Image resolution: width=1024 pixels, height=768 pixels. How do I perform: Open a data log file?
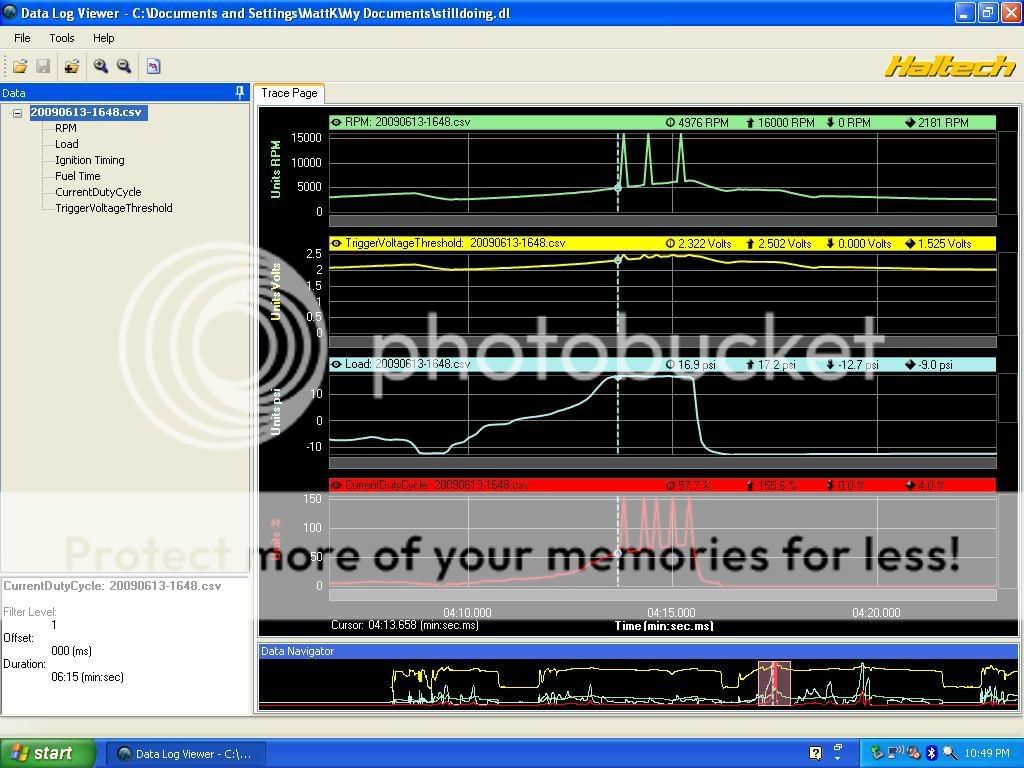[x=20, y=66]
